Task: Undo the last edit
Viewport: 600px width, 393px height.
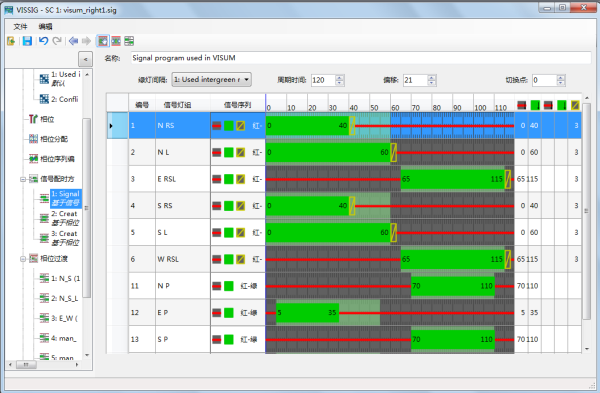Action: click(43, 41)
